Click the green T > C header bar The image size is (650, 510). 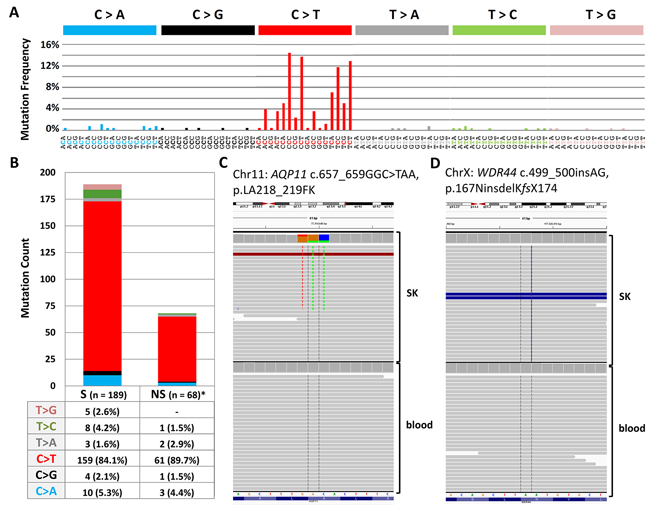pyautogui.click(x=498, y=31)
